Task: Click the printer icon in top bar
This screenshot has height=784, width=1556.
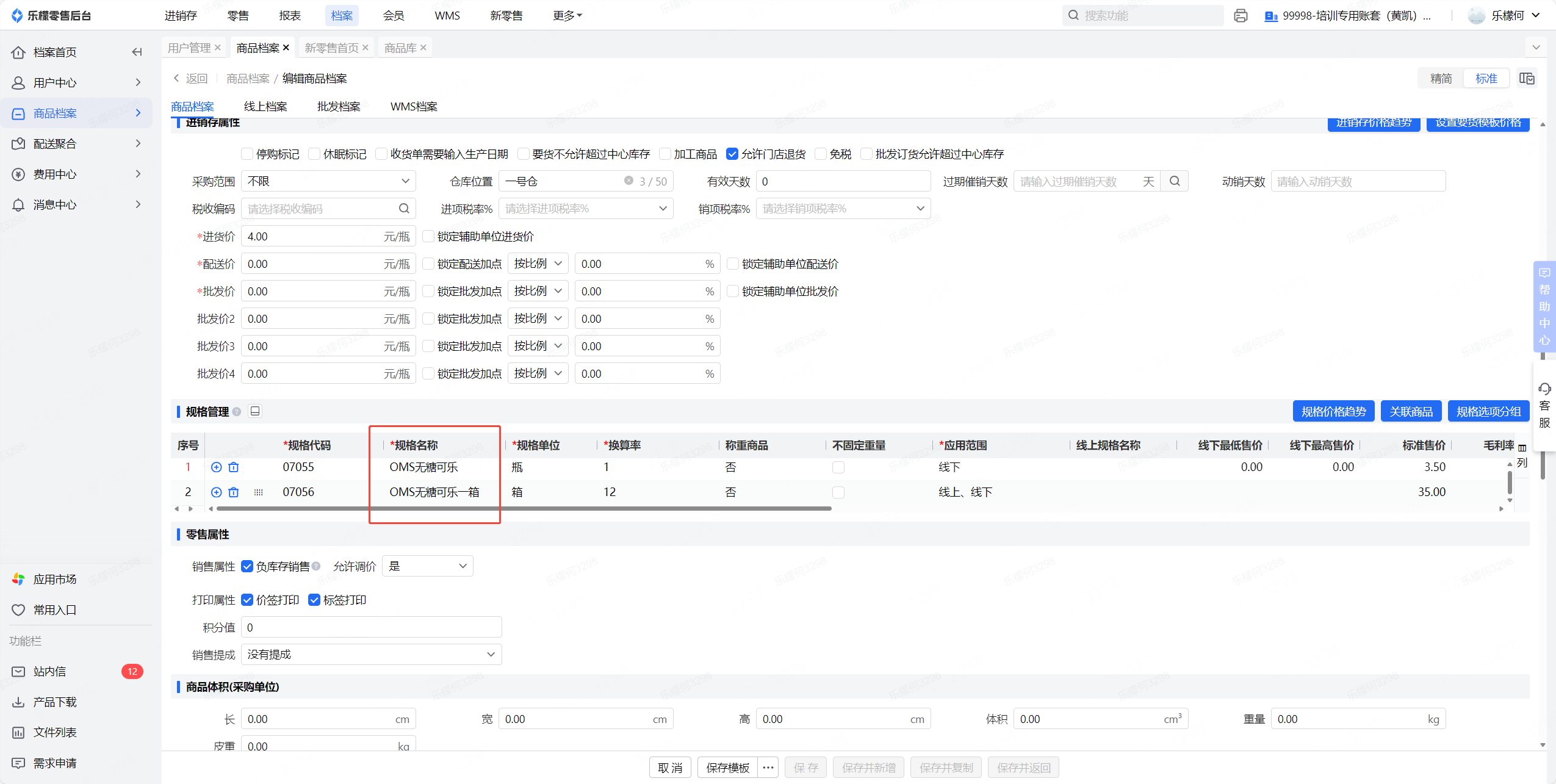Action: coord(1240,16)
